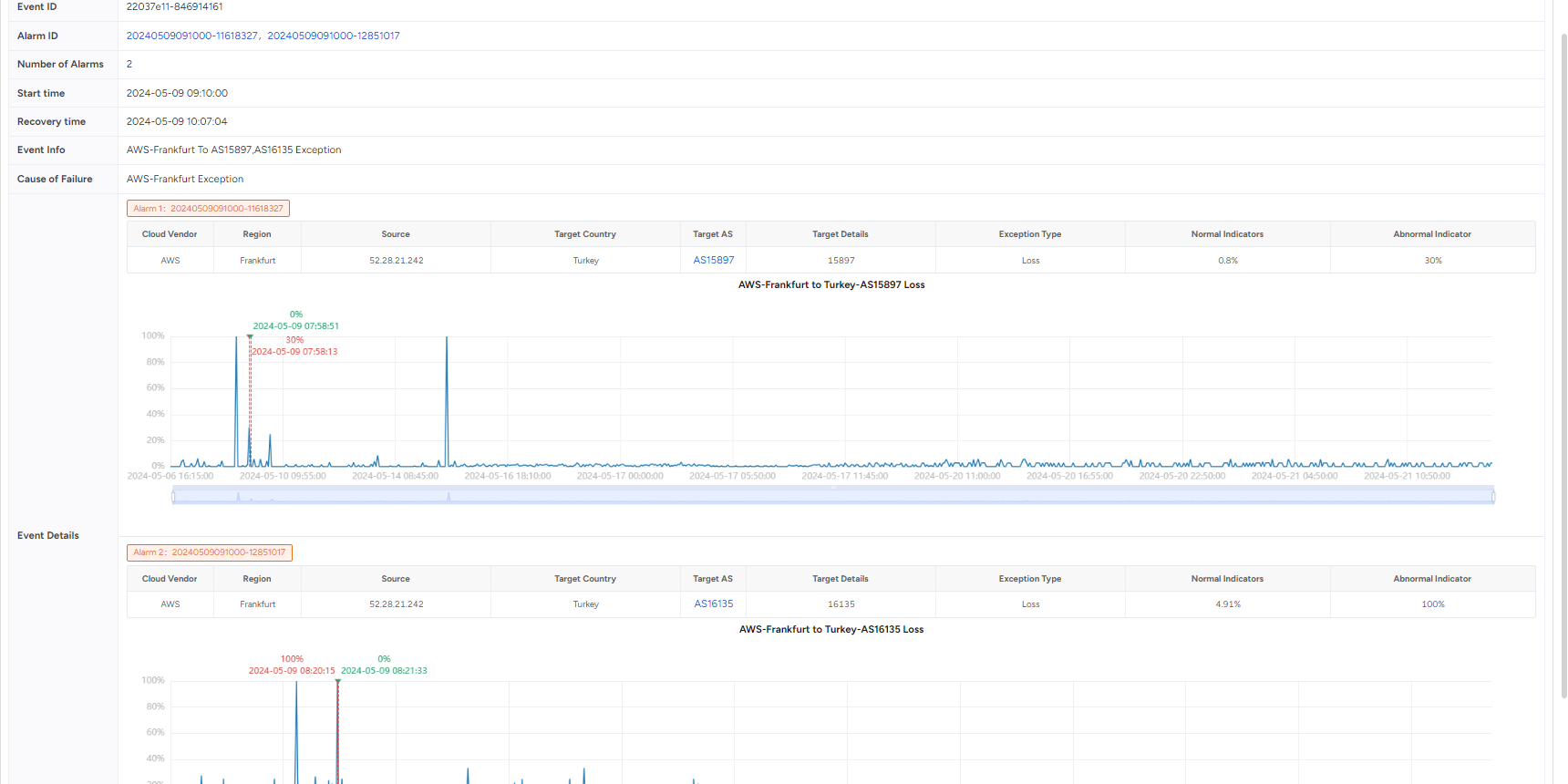Click the Exception Type header in Alarm 1 table
This screenshot has width=1568, height=784.
pos(1030,234)
